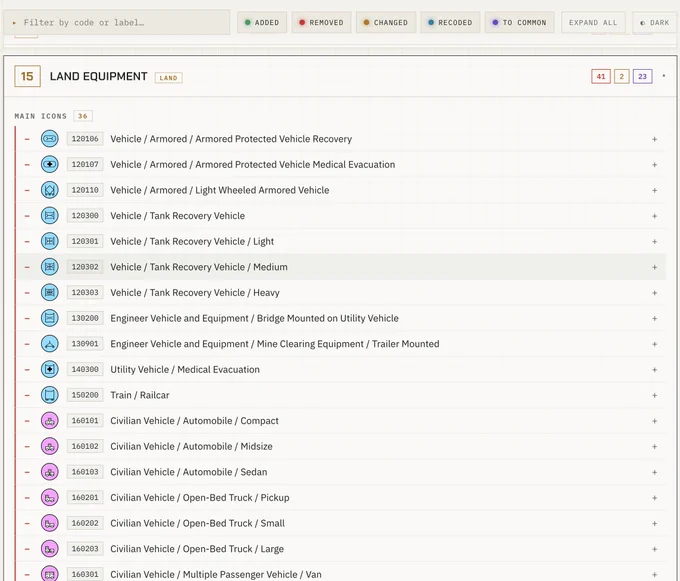
Task: Expand row 120106 with its plus sign
Action: pyautogui.click(x=654, y=139)
